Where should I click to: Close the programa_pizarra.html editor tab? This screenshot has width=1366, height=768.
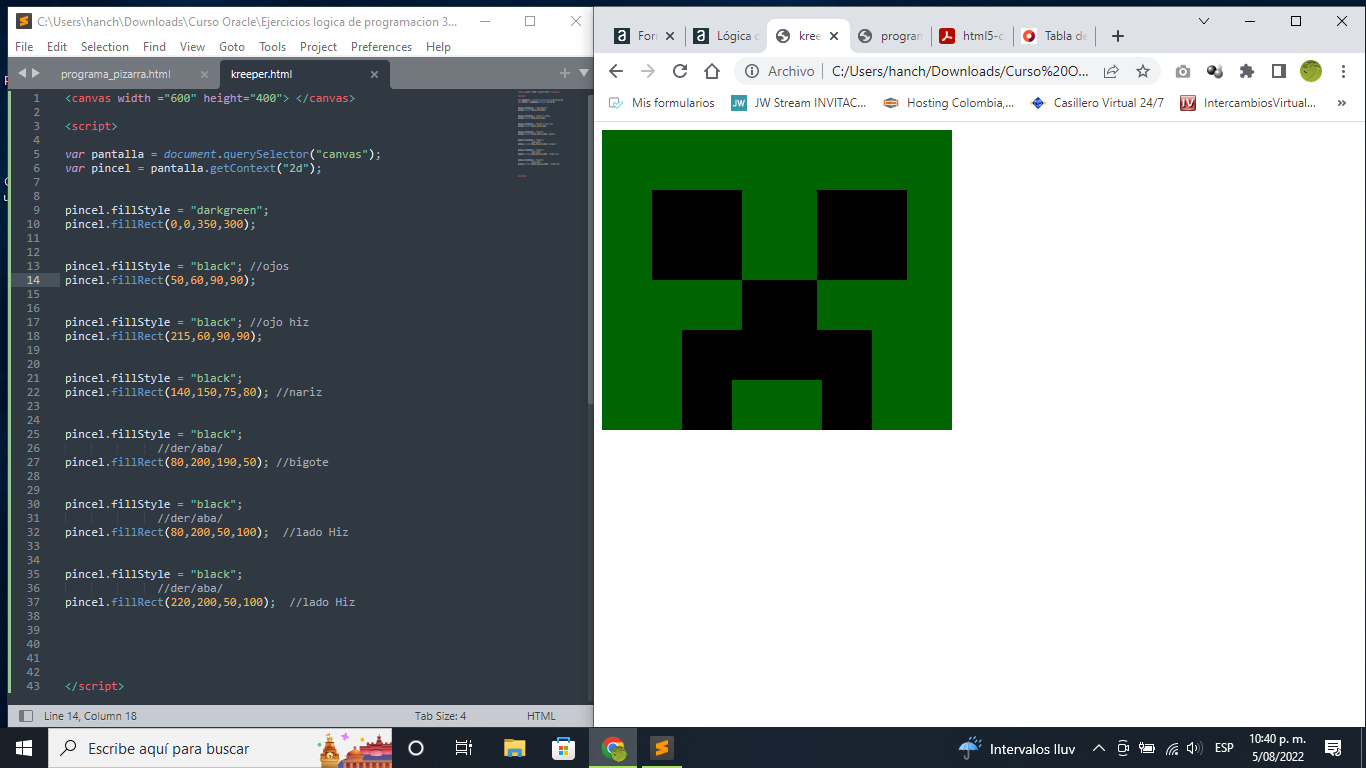[x=204, y=74]
